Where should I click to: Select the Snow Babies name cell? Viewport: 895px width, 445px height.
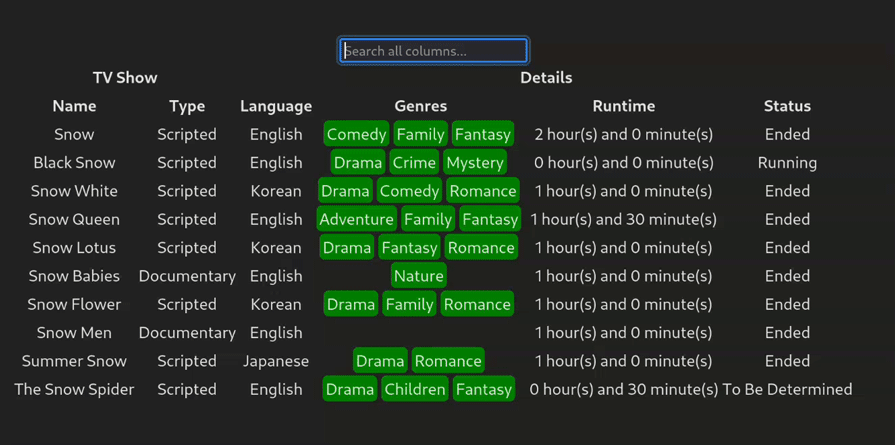point(74,276)
